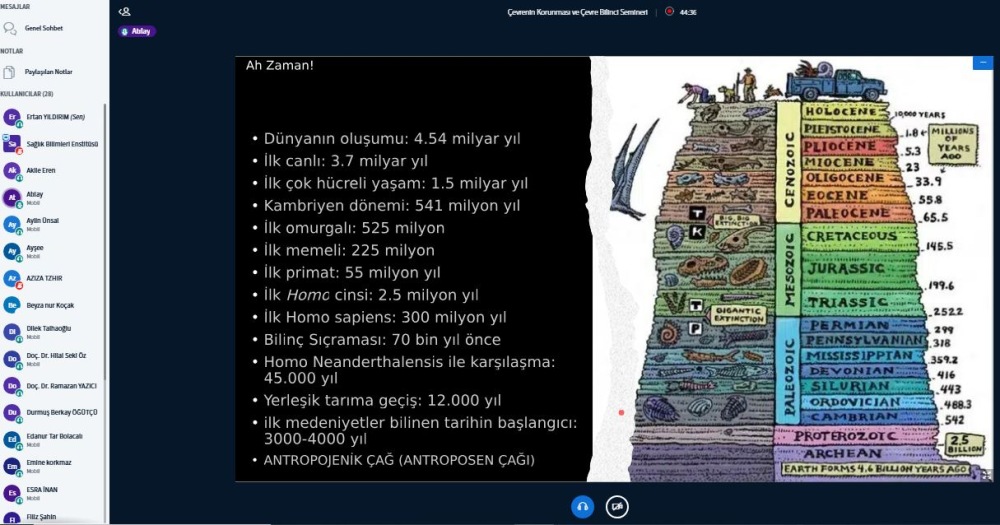Click the NOTLAR section heading
The width and height of the screenshot is (1000, 525).
[x=11, y=51]
